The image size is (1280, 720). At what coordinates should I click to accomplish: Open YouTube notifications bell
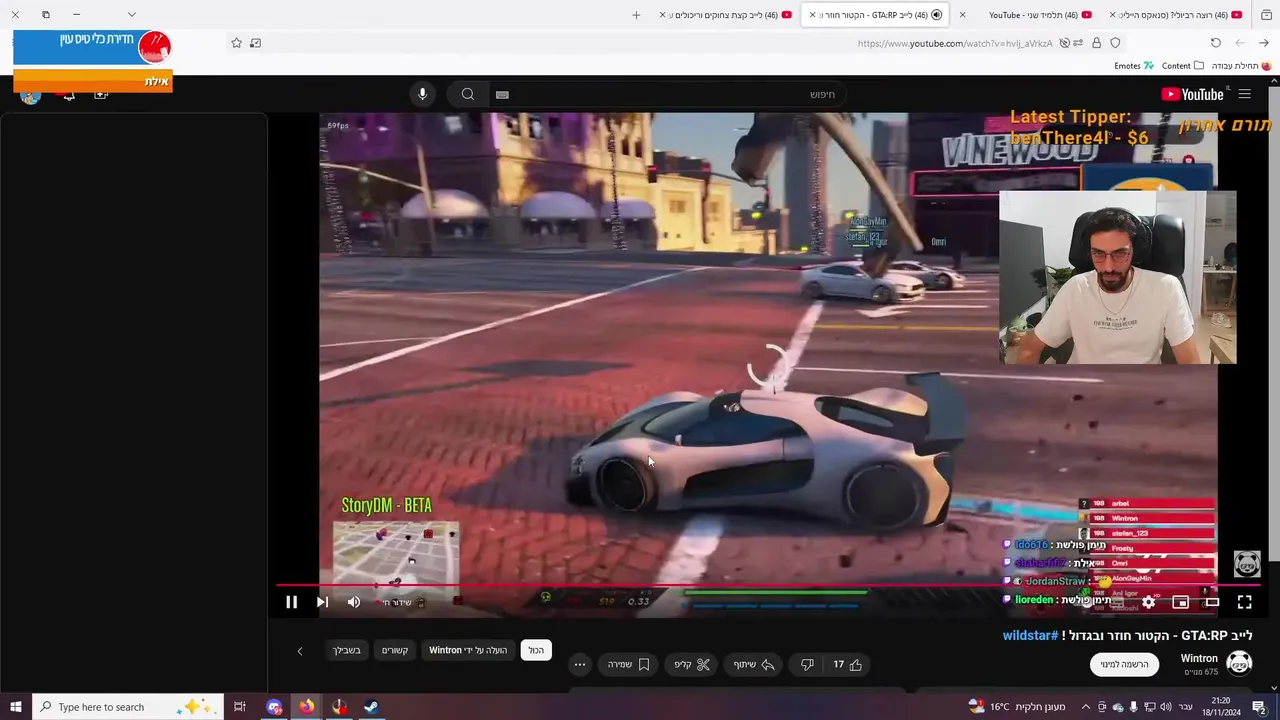tap(68, 95)
